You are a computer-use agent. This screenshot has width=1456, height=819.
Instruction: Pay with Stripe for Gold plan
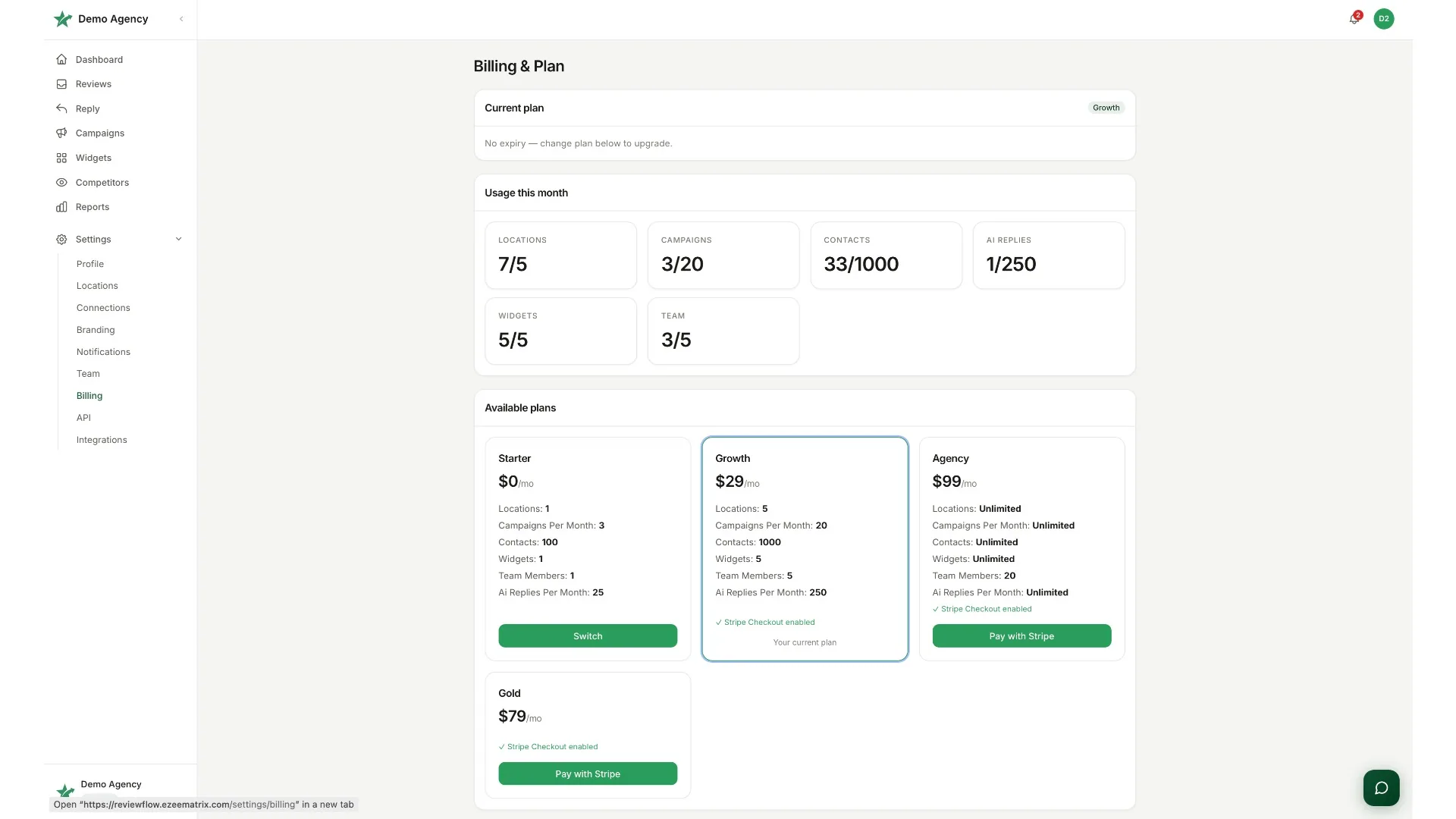pyautogui.click(x=588, y=773)
